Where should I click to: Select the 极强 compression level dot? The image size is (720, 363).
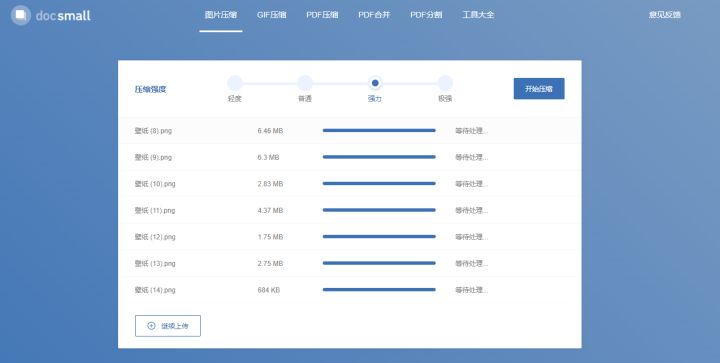[445, 83]
